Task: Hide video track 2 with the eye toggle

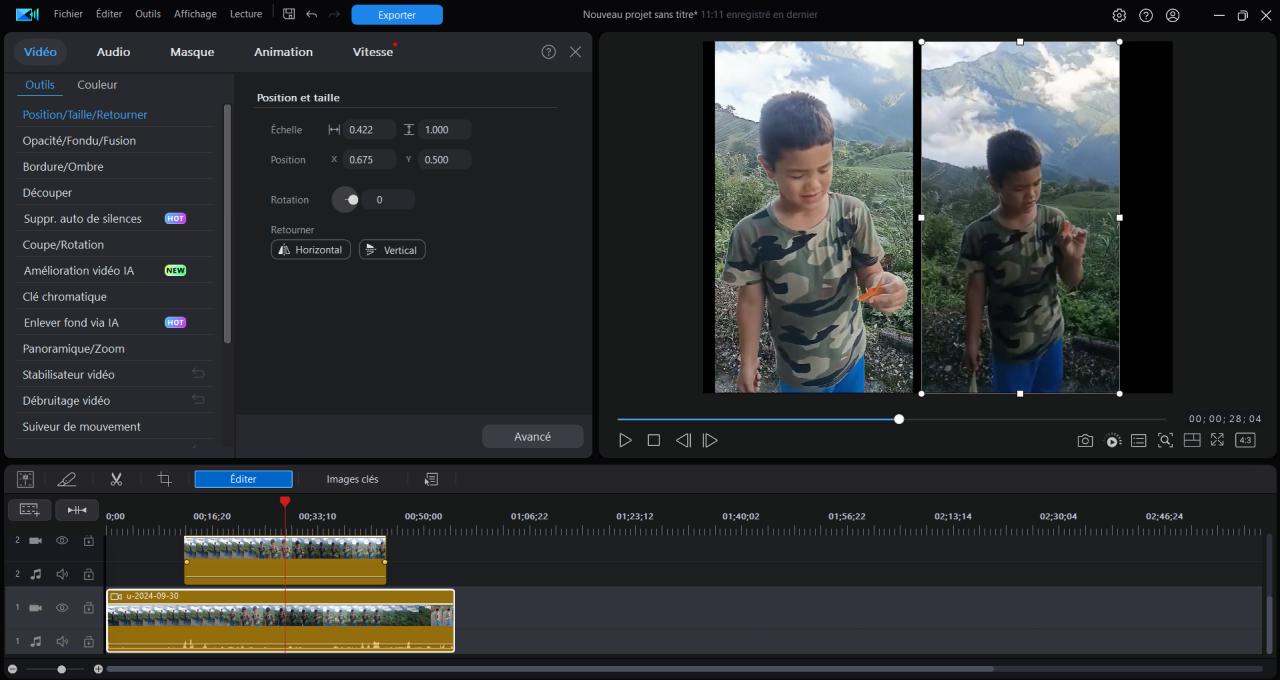Action: coord(61,540)
